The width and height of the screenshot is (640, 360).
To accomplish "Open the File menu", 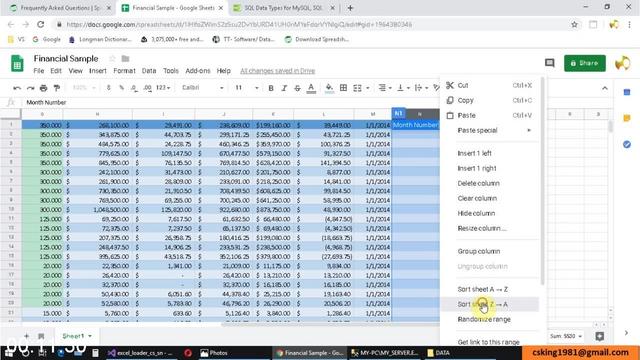I will coord(39,71).
